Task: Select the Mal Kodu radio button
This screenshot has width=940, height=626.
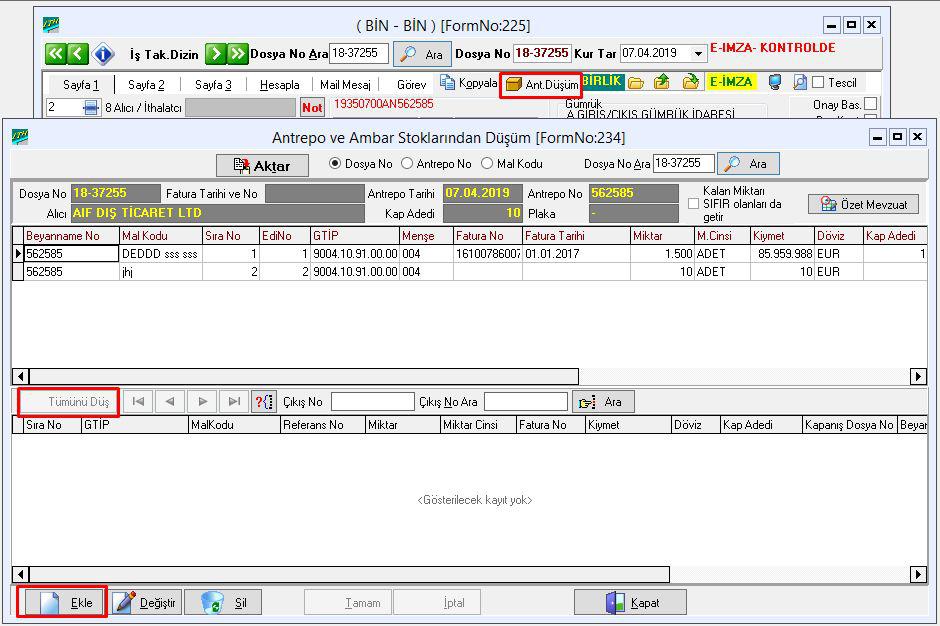Action: point(487,163)
